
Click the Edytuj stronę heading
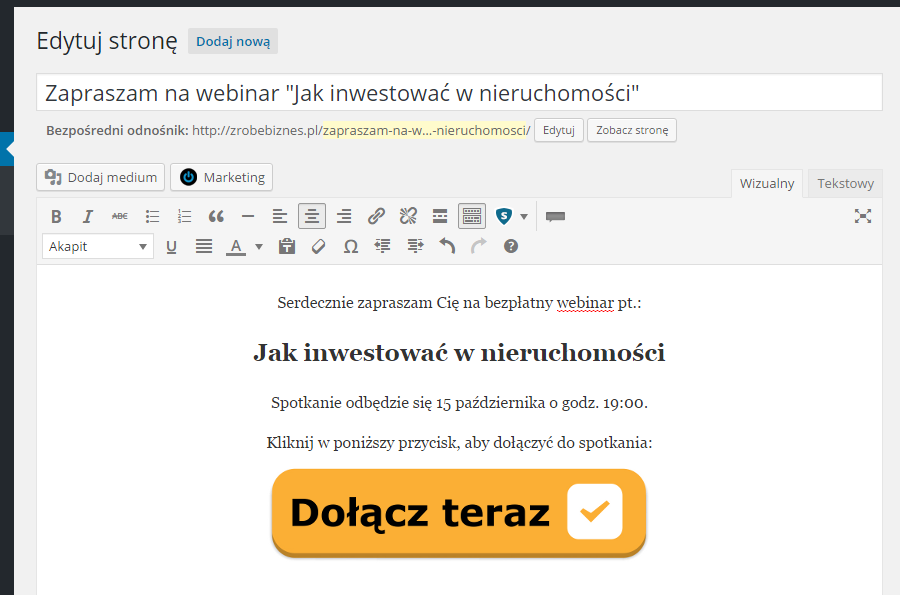click(107, 41)
